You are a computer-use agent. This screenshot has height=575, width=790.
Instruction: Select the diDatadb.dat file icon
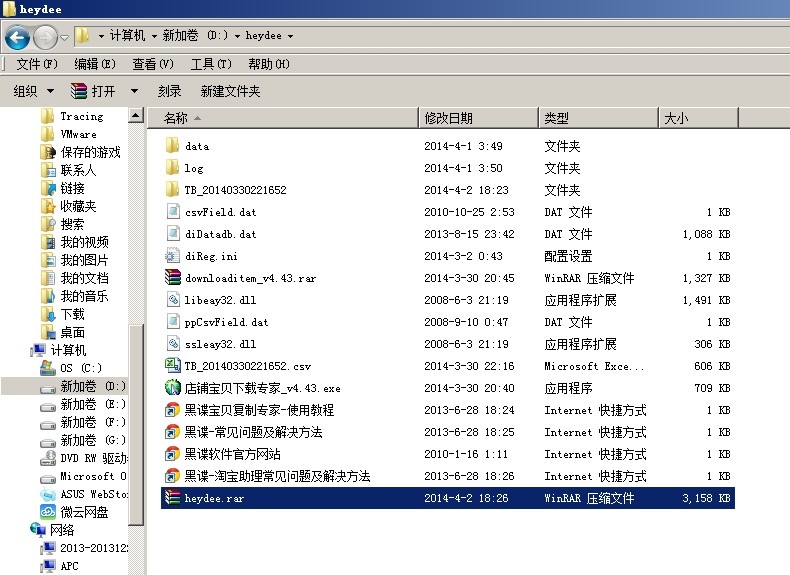point(173,234)
